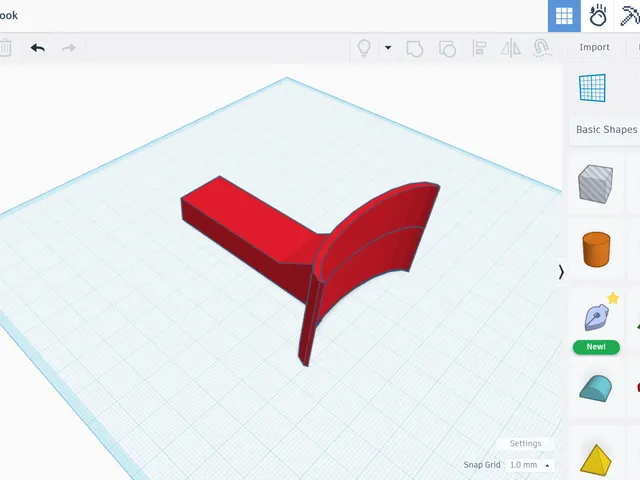Delete selection with trash icon
The image size is (640, 480).
click(x=5, y=48)
